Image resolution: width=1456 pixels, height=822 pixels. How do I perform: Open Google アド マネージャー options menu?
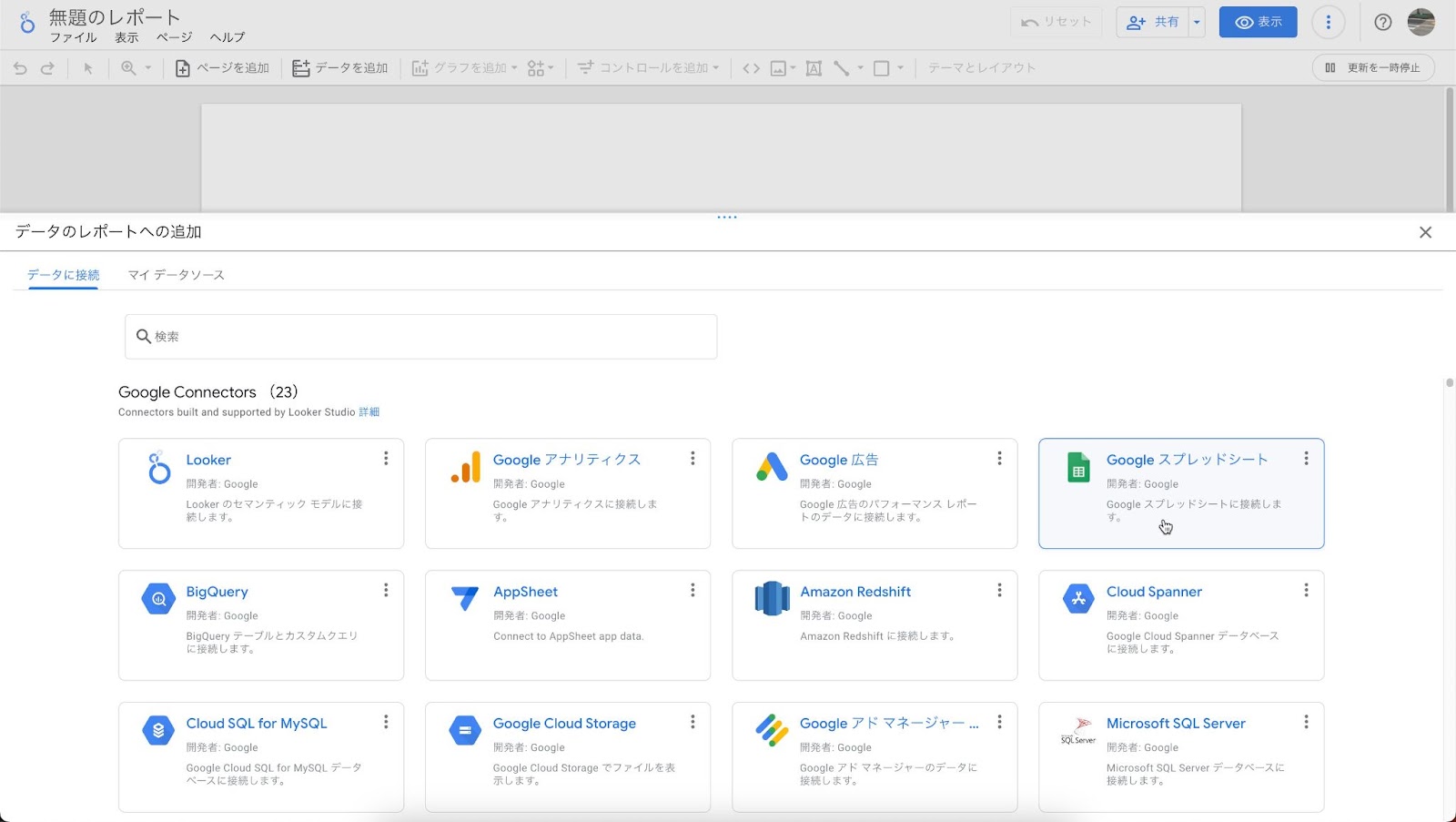click(x=999, y=722)
